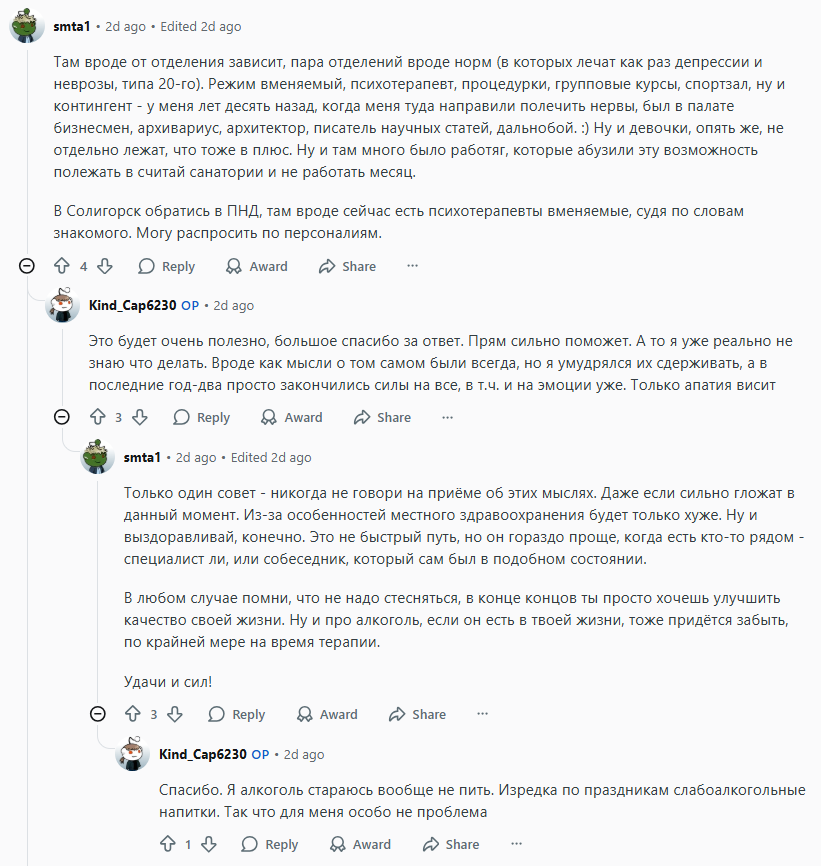Upvote the last comment about алкоголь

point(168,844)
